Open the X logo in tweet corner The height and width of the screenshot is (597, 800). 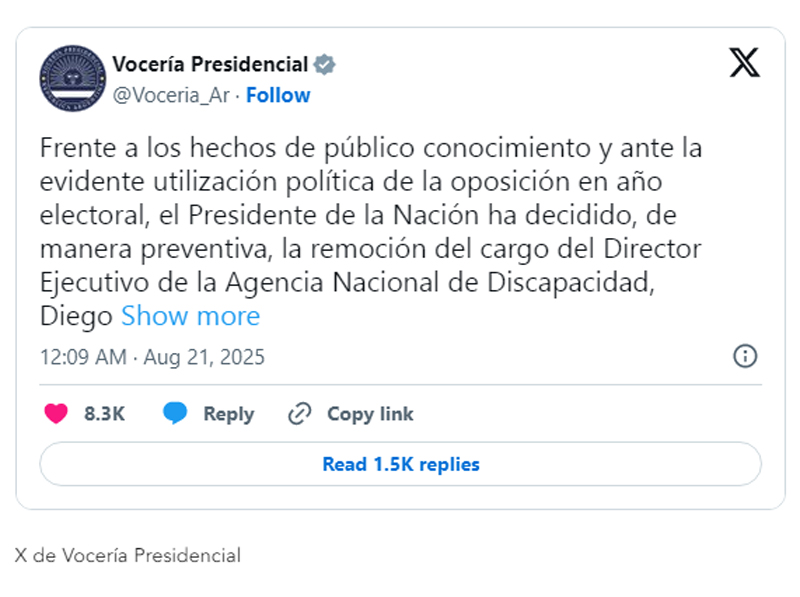click(x=744, y=62)
